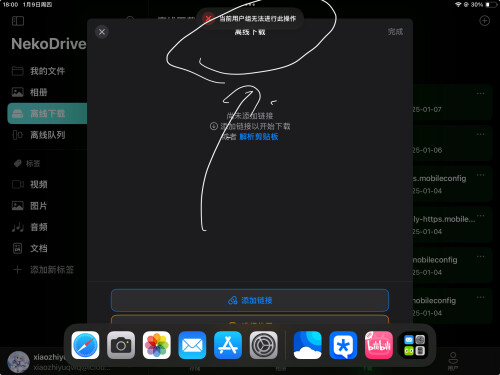The width and height of the screenshot is (500, 375).
Task: Select 离线下载 in the sidebar
Action: [x=47, y=114]
